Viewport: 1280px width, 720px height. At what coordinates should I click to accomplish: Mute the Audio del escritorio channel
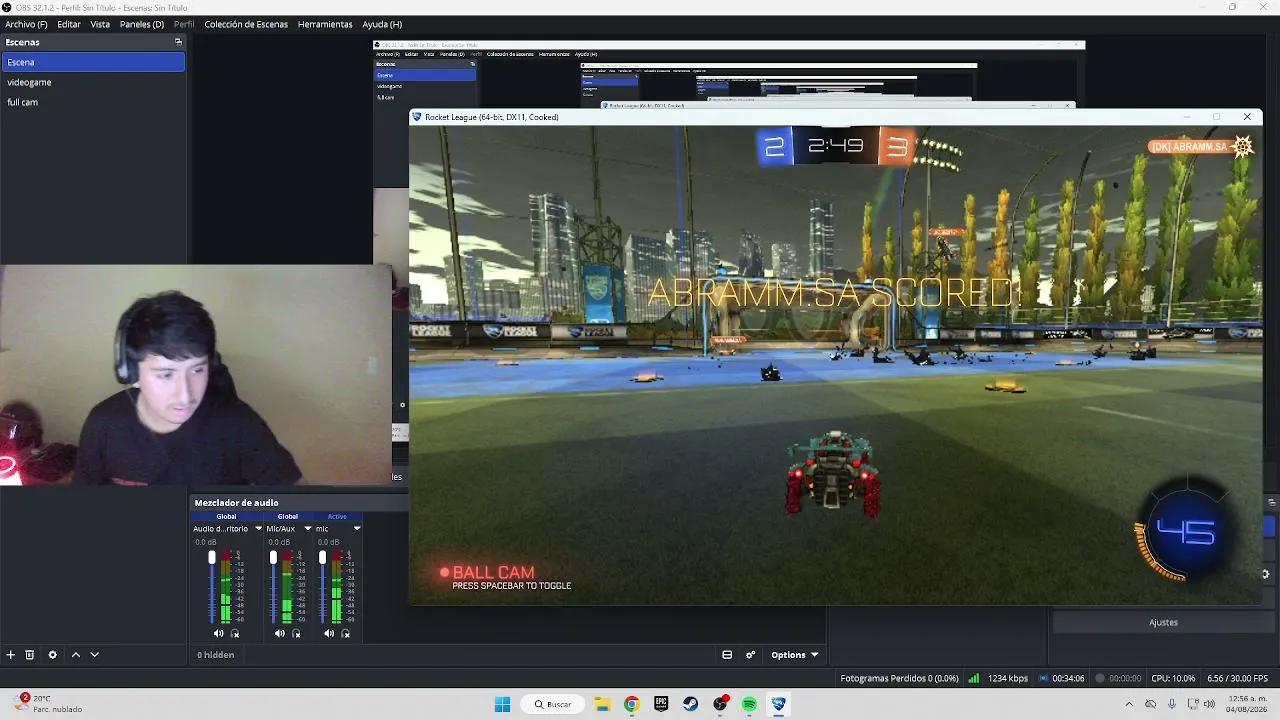coord(218,634)
